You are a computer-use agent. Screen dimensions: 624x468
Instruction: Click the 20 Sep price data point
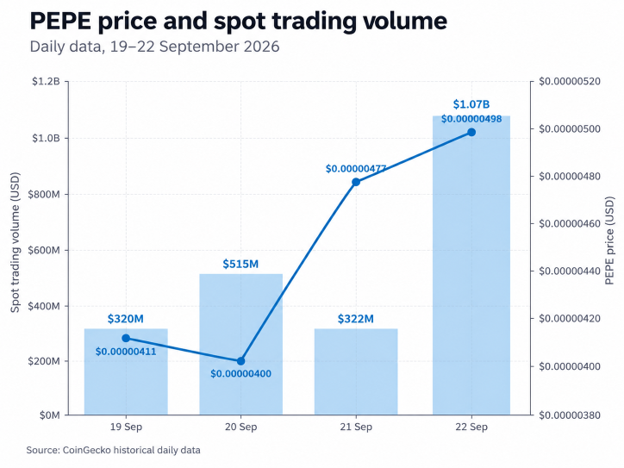point(241,361)
